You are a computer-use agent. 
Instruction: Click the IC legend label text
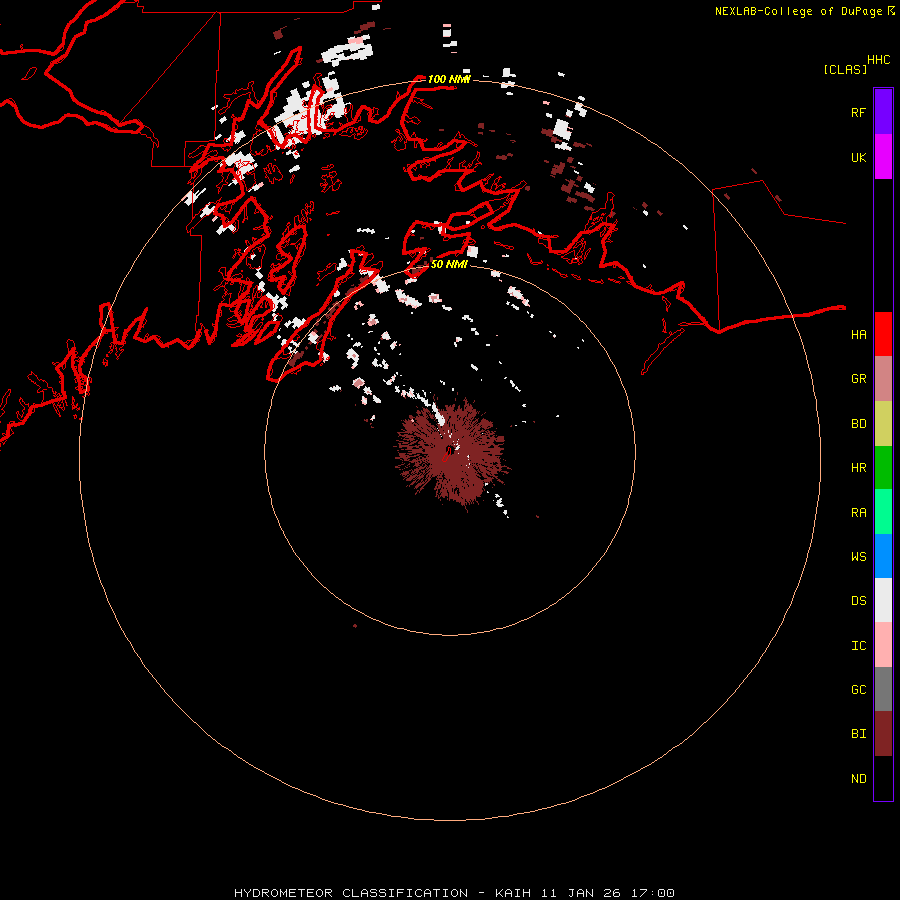(858, 645)
